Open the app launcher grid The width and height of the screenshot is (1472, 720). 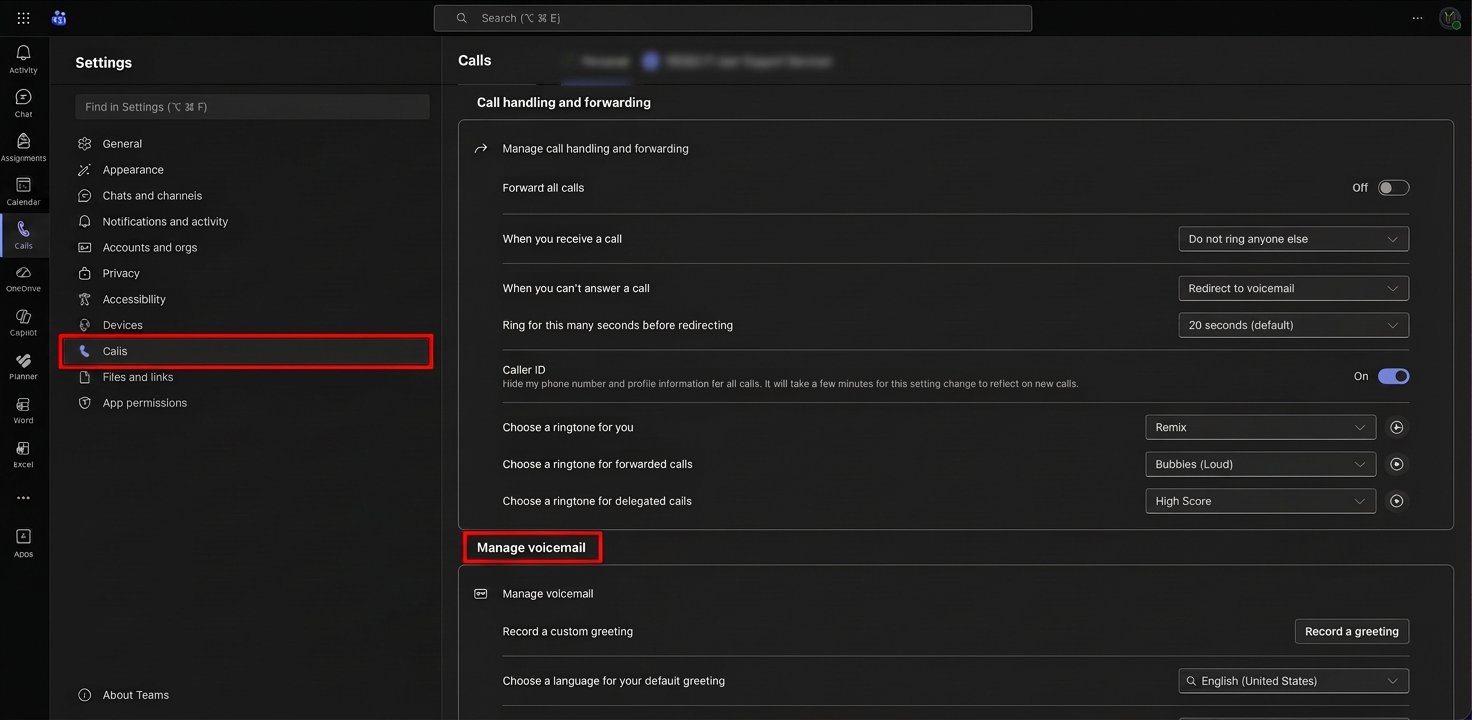pos(23,18)
